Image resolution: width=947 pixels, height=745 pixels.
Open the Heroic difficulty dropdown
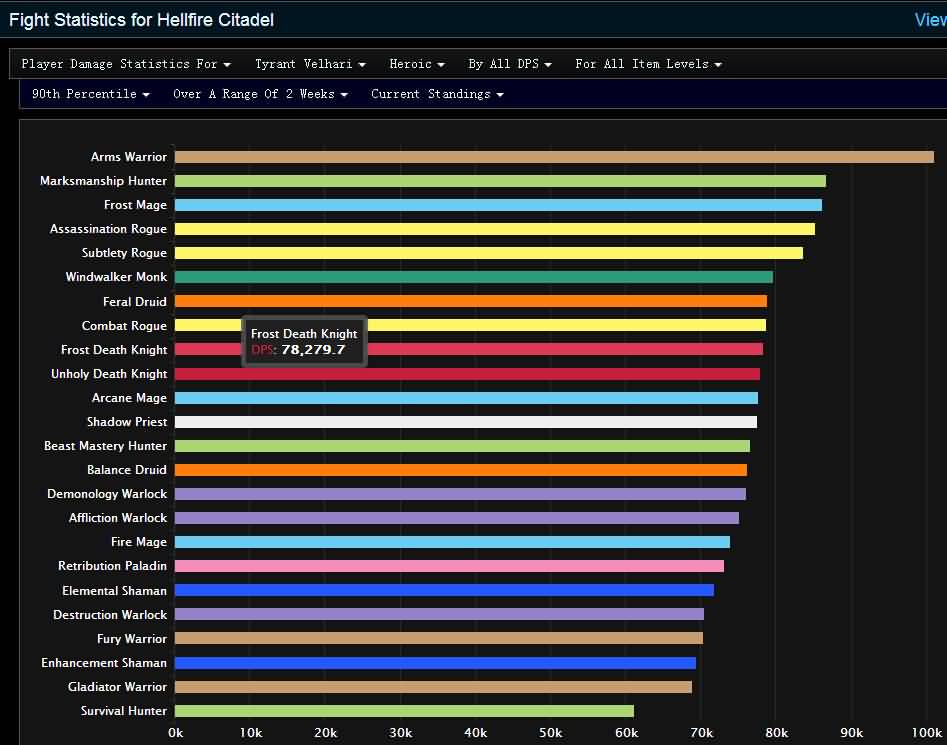[417, 64]
